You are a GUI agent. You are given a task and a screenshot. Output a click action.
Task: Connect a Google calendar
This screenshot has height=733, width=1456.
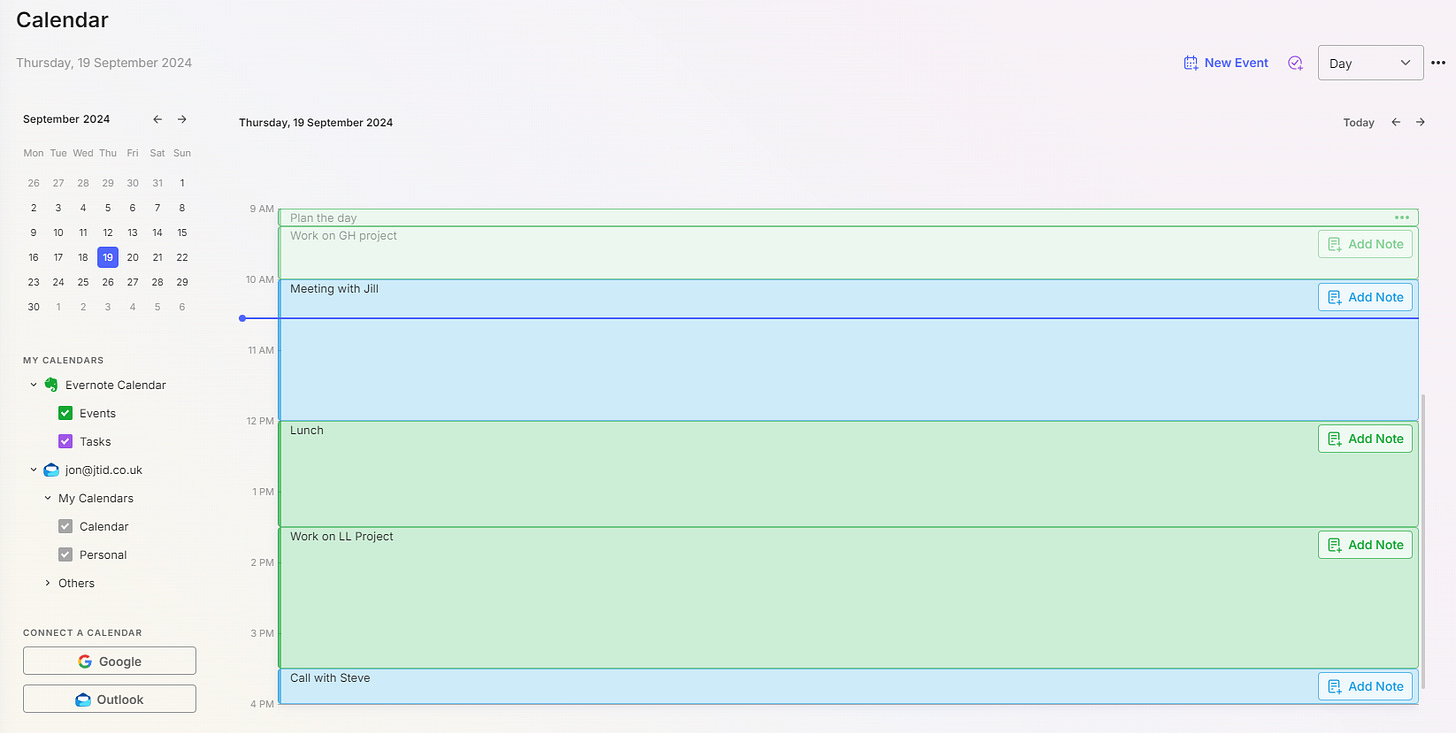pos(109,661)
